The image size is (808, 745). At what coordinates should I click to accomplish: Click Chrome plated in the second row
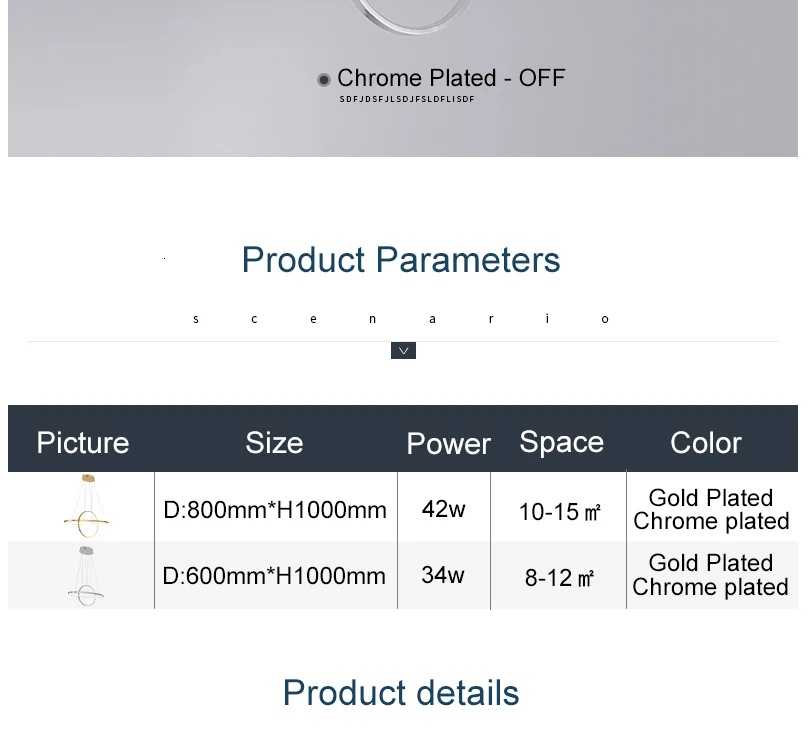710,588
